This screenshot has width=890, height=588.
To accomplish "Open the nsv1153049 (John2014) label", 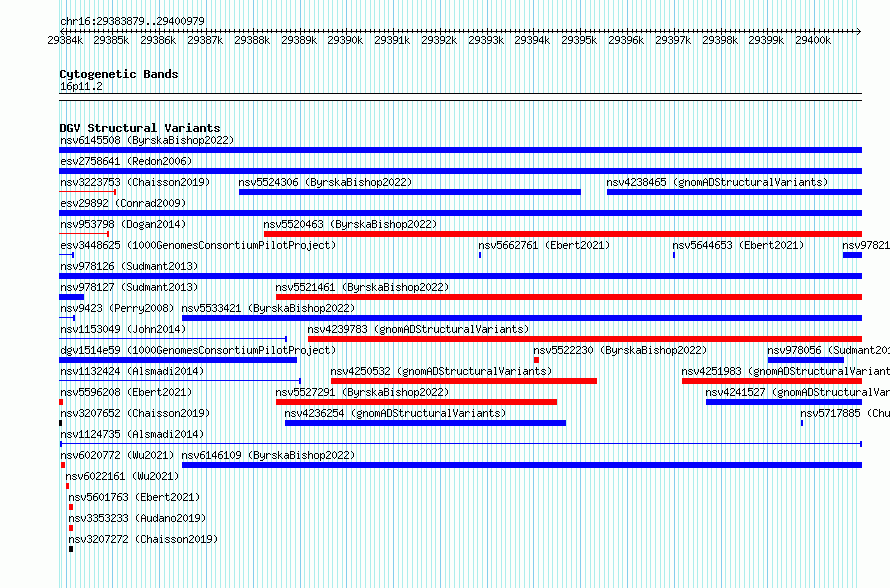I will coord(123,329).
